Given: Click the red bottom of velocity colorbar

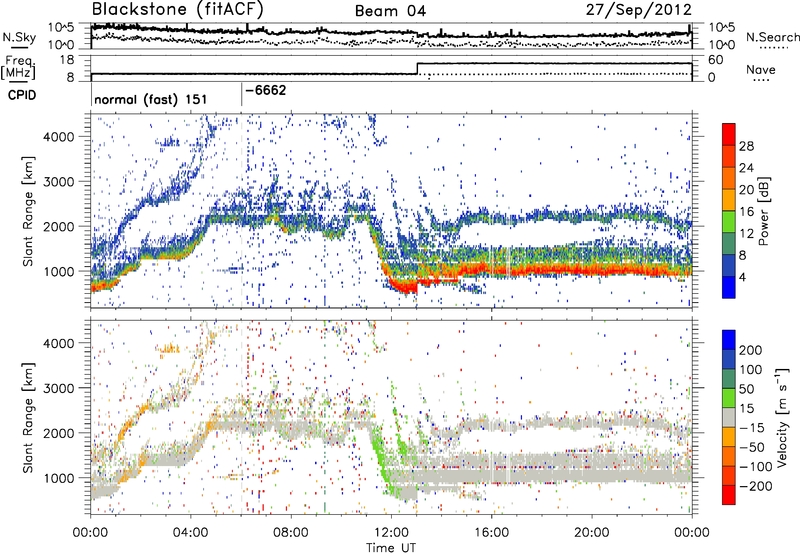Looking at the screenshot, I should tap(729, 495).
